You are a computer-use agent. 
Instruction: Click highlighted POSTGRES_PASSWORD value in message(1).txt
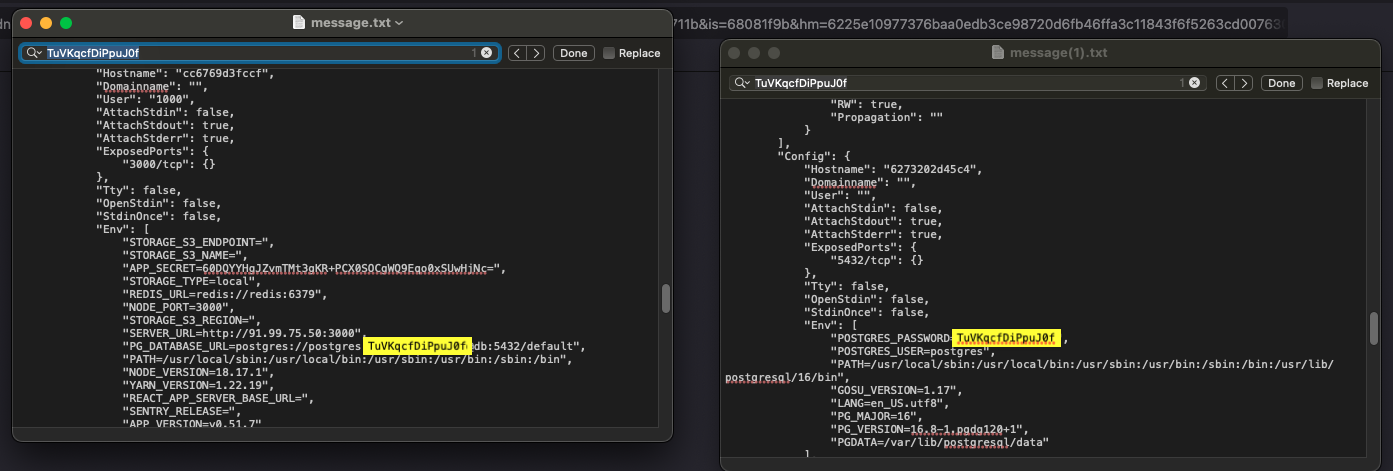click(1005, 338)
